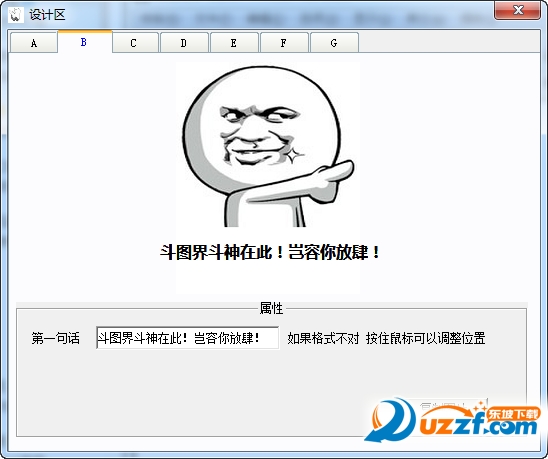
Task: Select the active tab B
Action: coord(85,42)
